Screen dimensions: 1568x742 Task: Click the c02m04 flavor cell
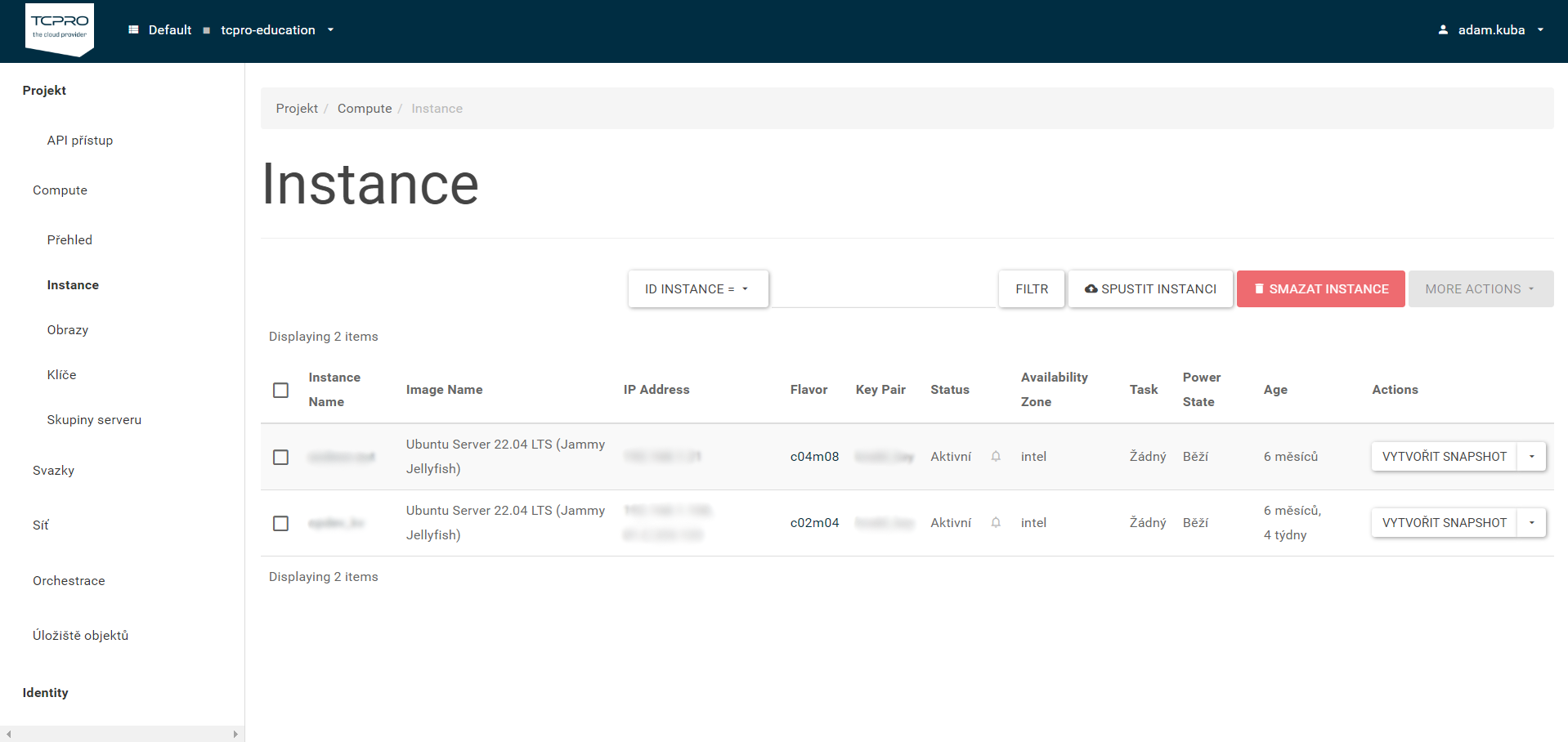[814, 522]
